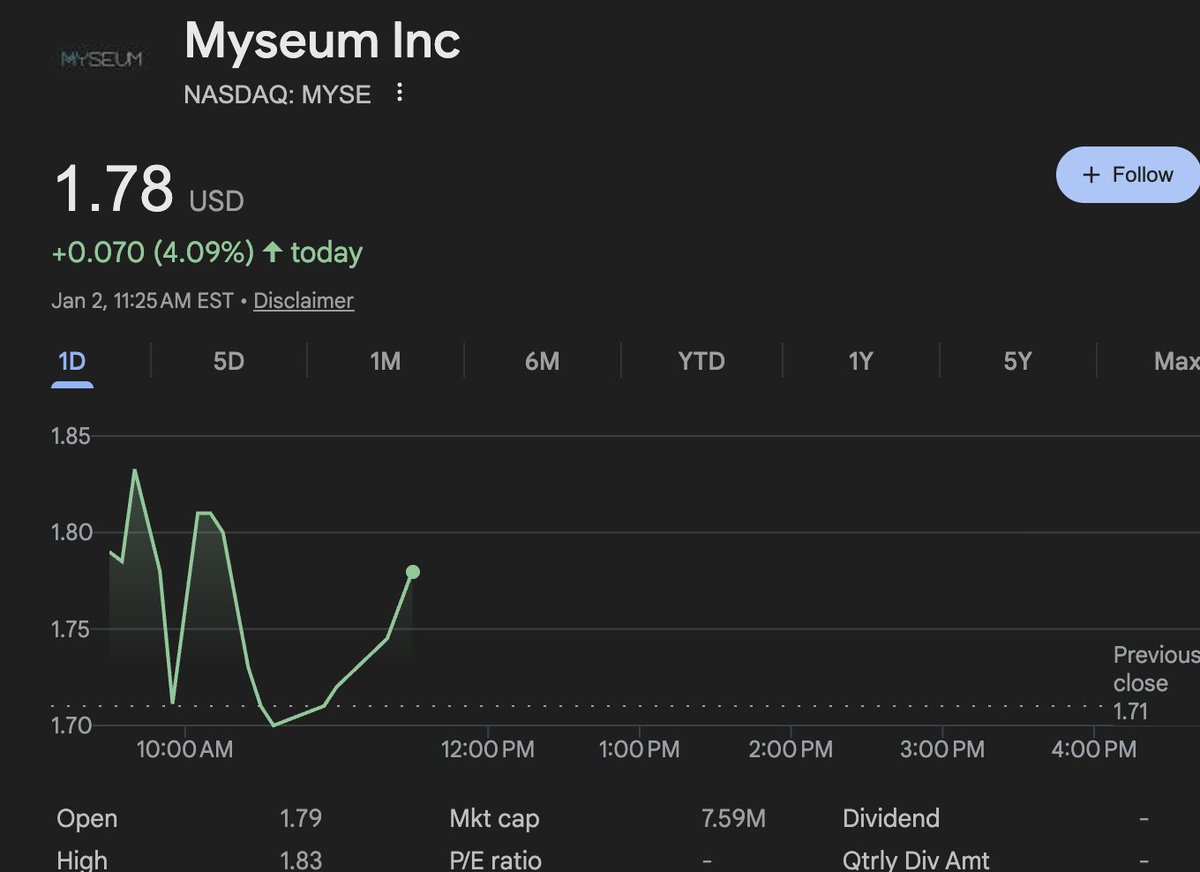Open the three-dot menu beside NASDAQ: MYSE
The image size is (1200, 872).
pos(400,94)
